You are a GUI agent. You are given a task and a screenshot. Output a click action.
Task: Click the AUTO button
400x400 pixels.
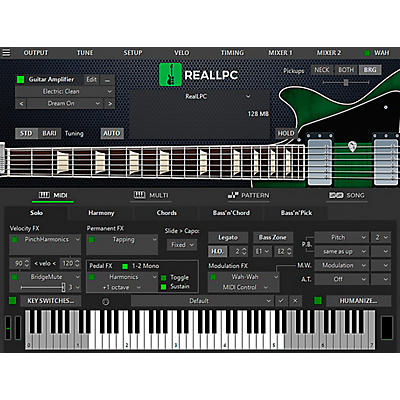(112, 133)
